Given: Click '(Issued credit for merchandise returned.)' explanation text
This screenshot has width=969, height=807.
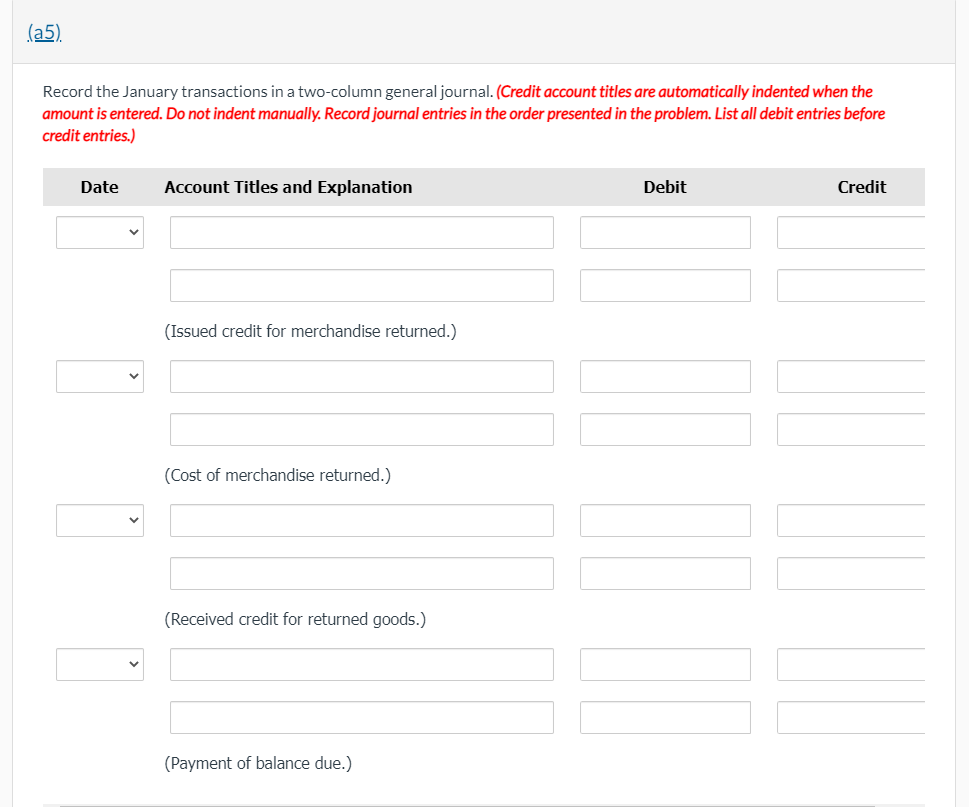Looking at the screenshot, I should 310,332.
